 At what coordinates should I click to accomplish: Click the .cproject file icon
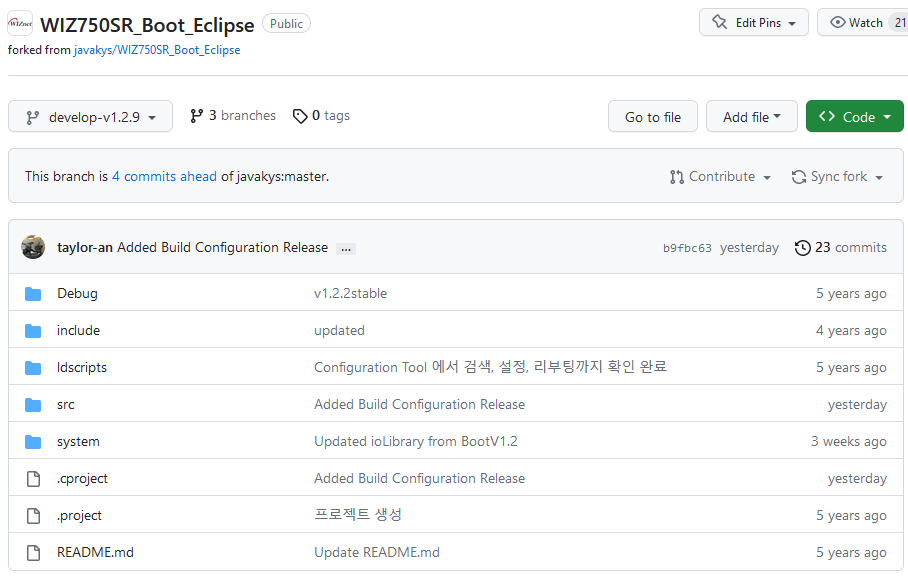point(34,479)
